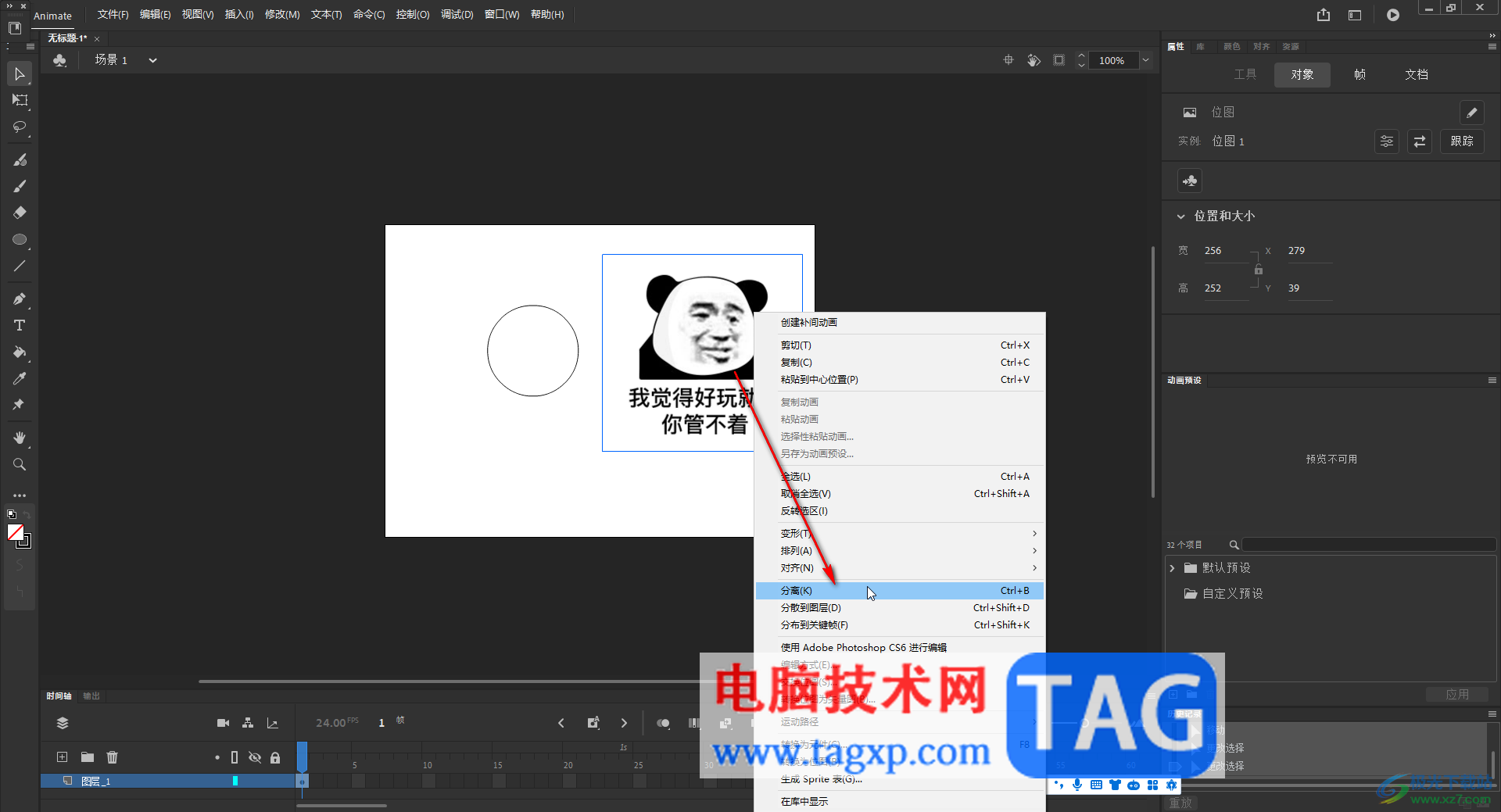
Task: Select the Asset Warp pin tool
Action: (x=20, y=405)
